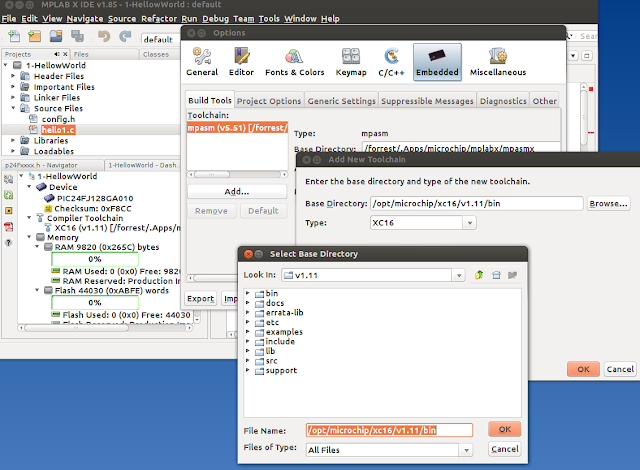Viewport: 640px width, 470px height.
Task: Expand the include folder in file chooser
Action: tap(247, 341)
